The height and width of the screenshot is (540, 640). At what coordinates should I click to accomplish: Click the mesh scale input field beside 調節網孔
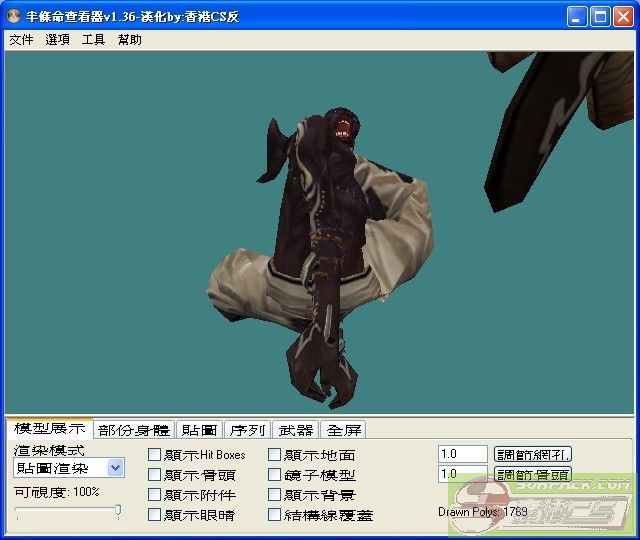[x=462, y=454]
